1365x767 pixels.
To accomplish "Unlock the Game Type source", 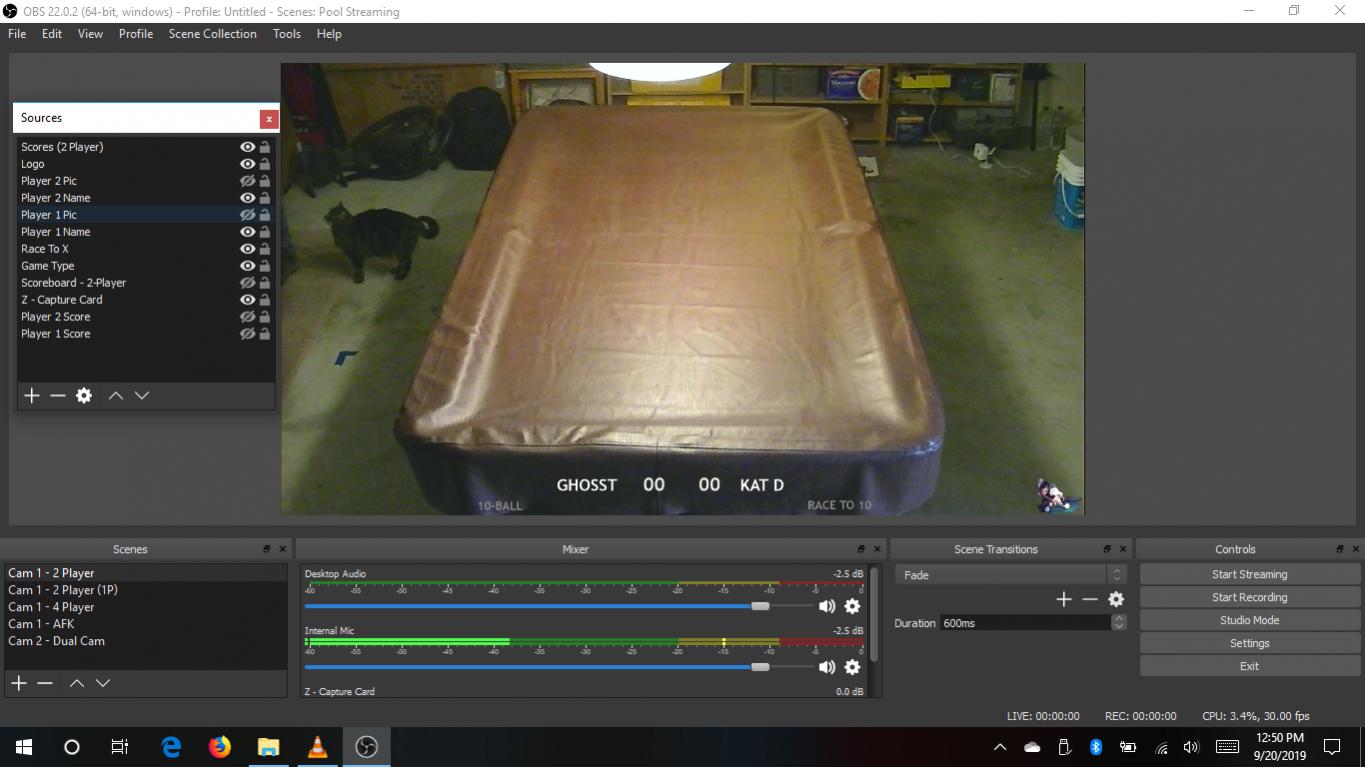I will pyautogui.click(x=265, y=266).
